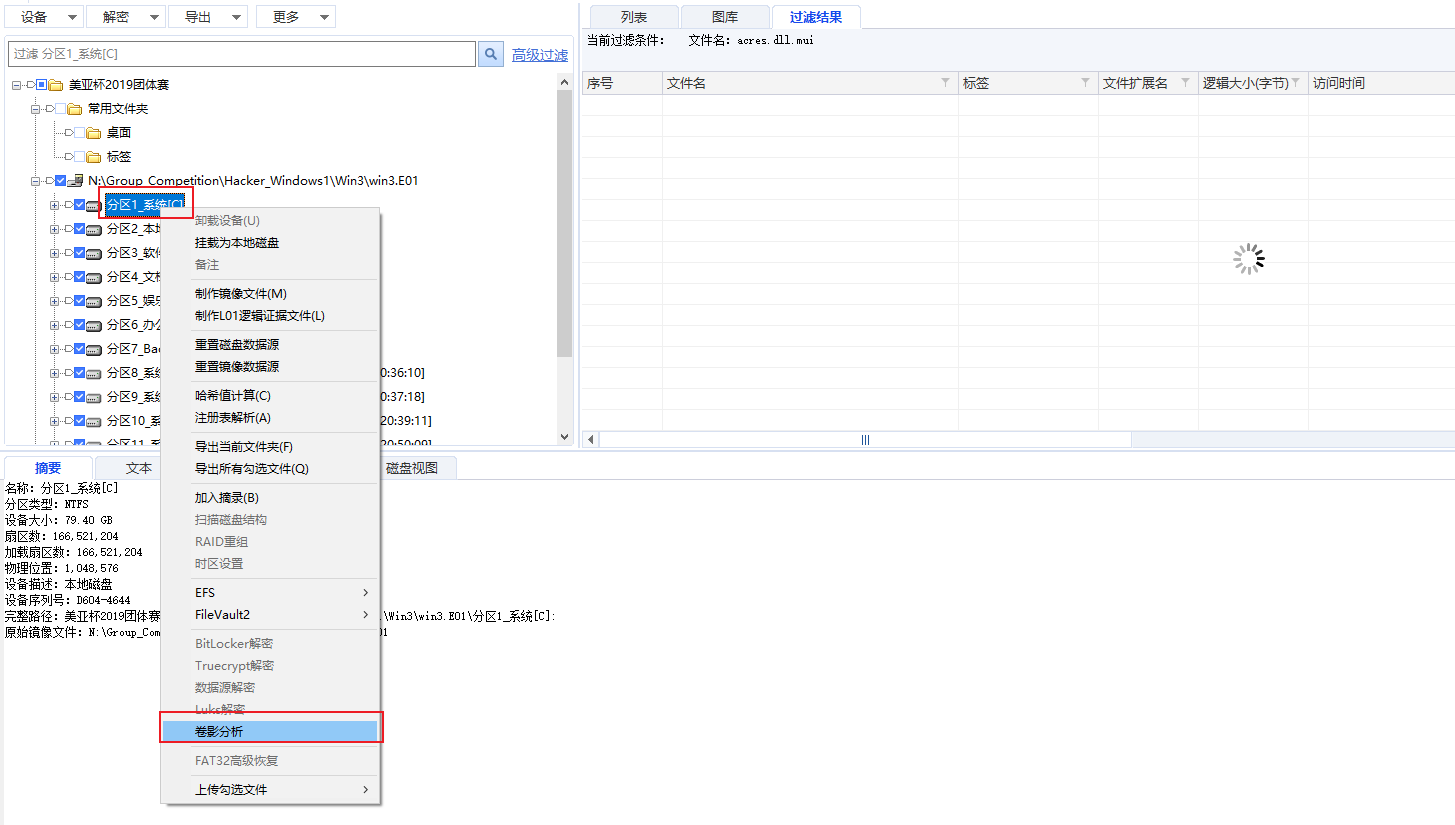The height and width of the screenshot is (825, 1455).
Task: Open the 设备 dropdown menu
Action: (x=43, y=17)
